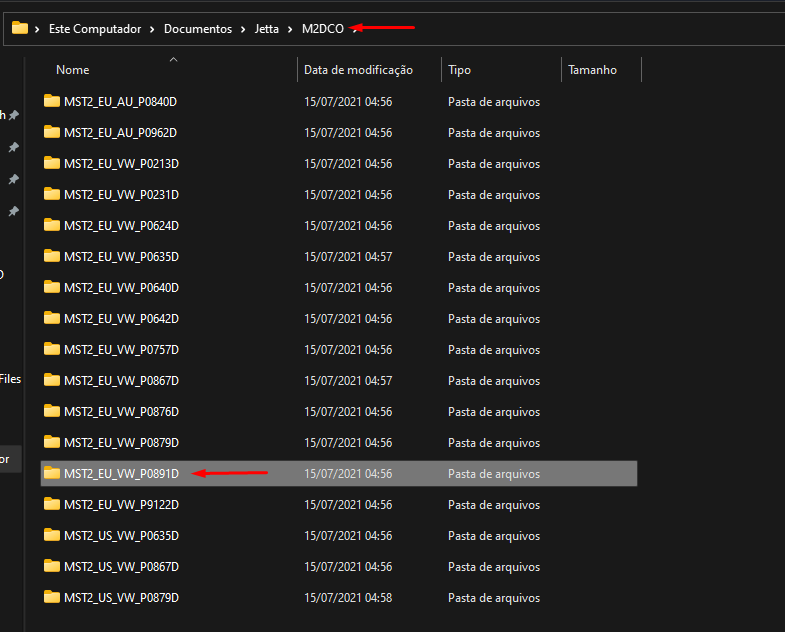Select the M2DCO breadcrumb segment
This screenshot has height=632, width=785.
[322, 29]
